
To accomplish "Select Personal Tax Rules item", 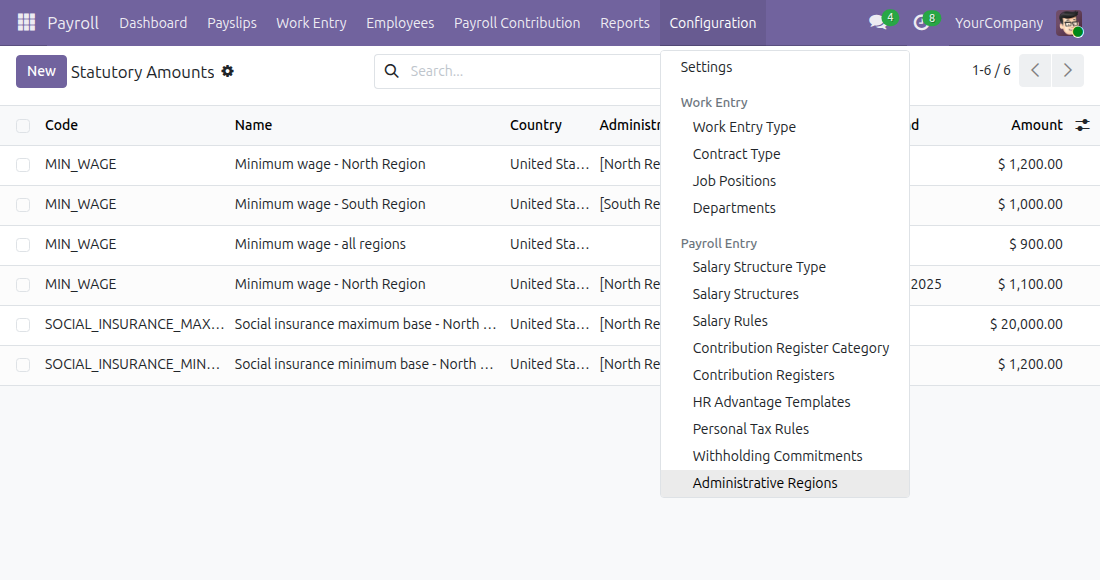I will (x=784, y=429).
